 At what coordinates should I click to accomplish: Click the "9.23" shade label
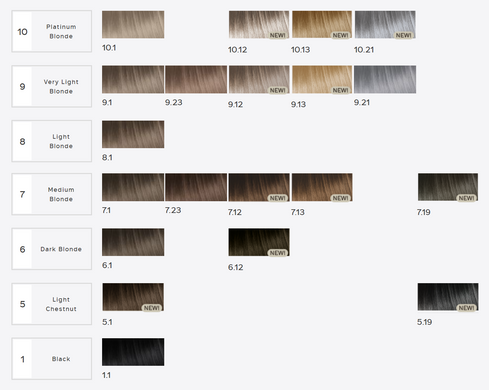(173, 102)
